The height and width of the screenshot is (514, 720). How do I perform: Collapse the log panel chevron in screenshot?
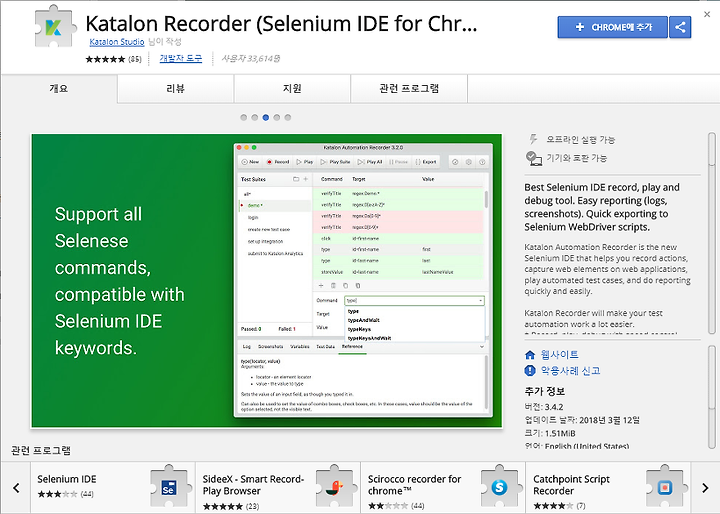[x=482, y=347]
